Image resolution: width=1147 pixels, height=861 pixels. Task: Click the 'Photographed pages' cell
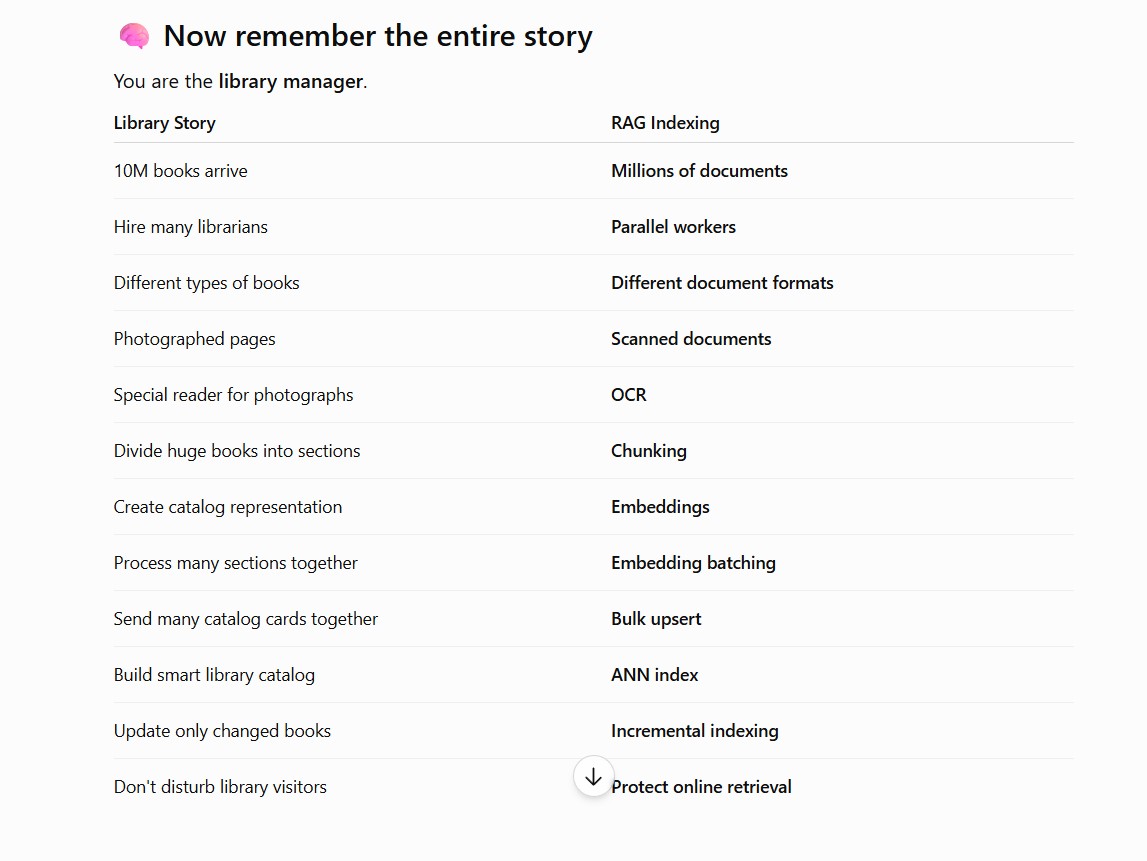tap(195, 339)
